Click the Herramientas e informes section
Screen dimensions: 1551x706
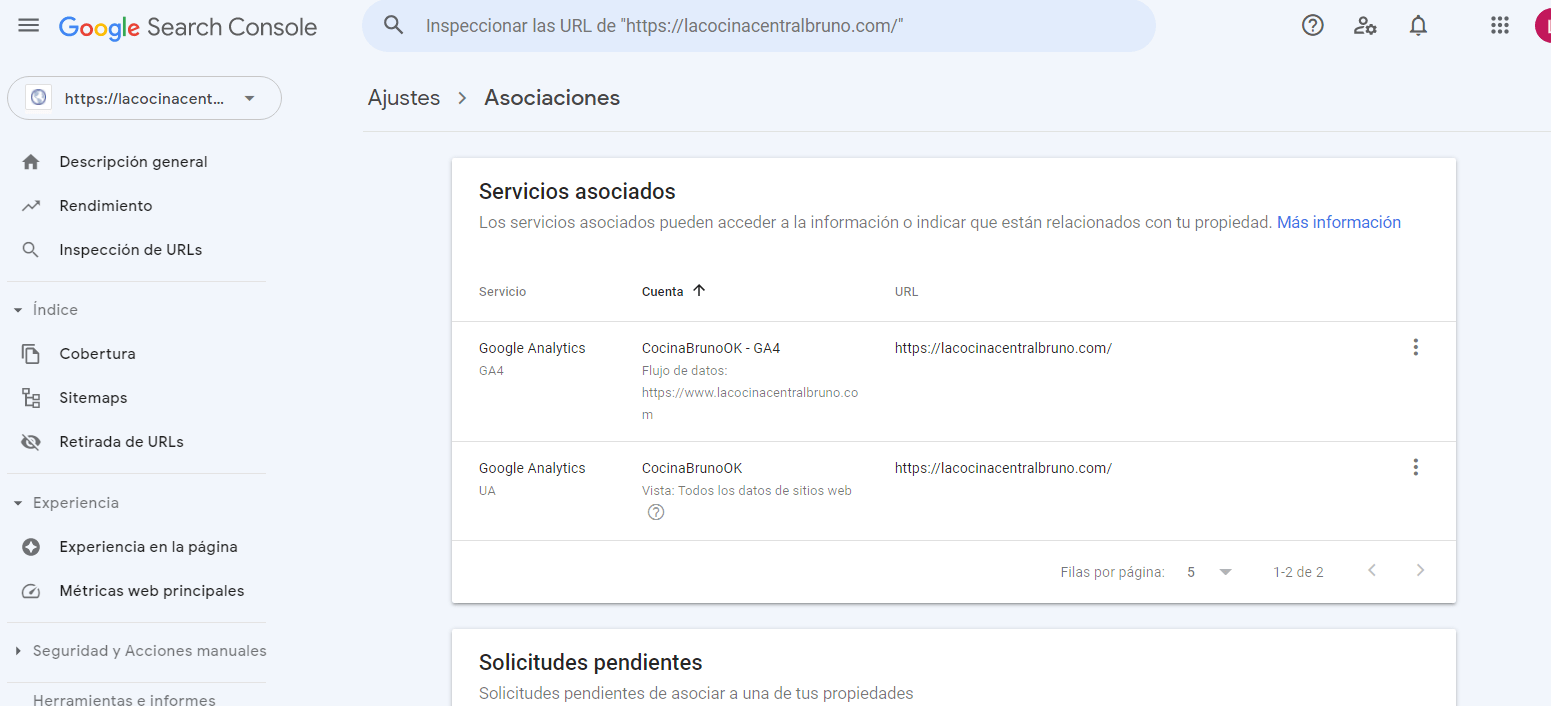(124, 700)
